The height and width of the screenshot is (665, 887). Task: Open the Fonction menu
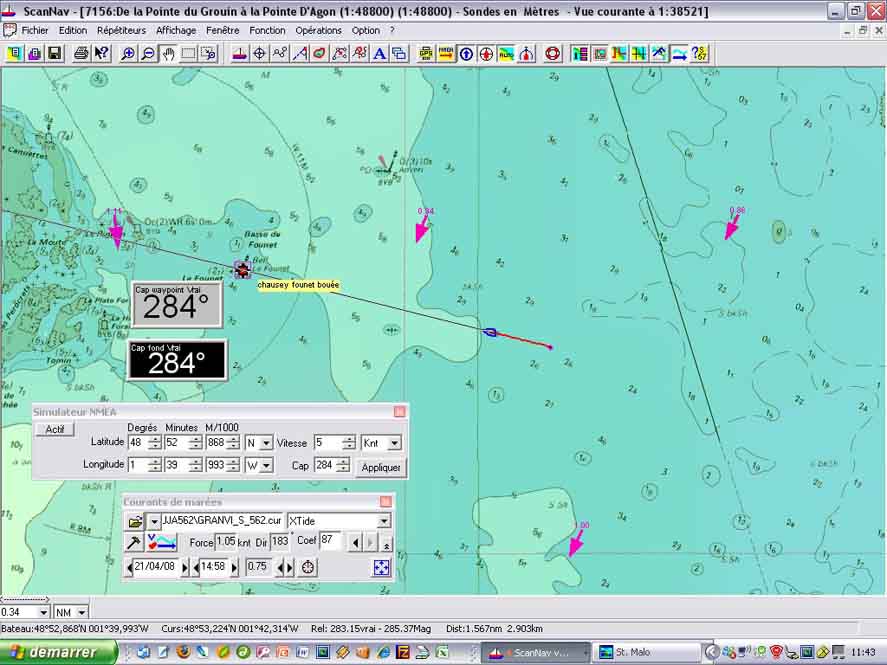pyautogui.click(x=267, y=31)
